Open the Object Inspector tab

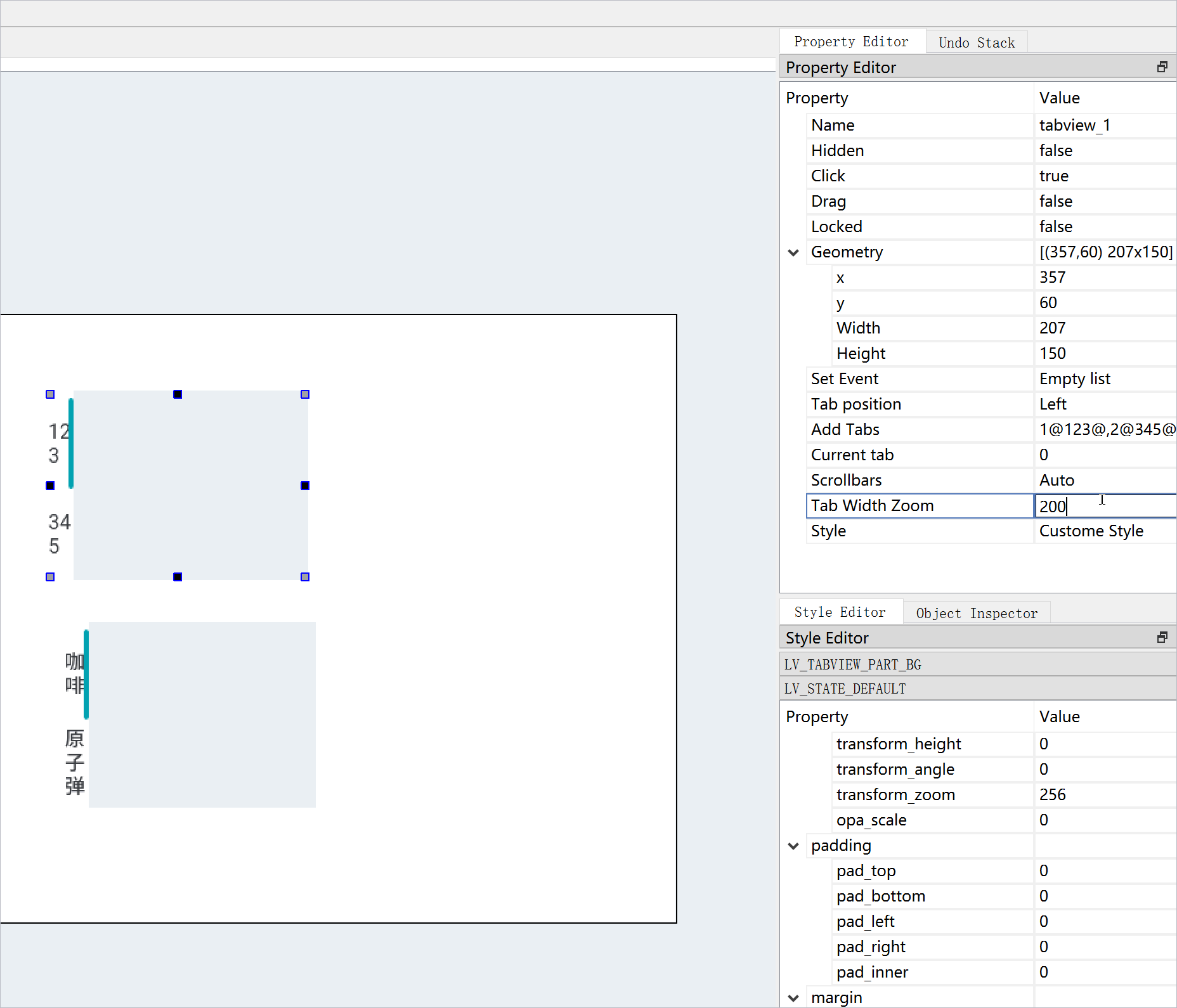click(x=977, y=613)
